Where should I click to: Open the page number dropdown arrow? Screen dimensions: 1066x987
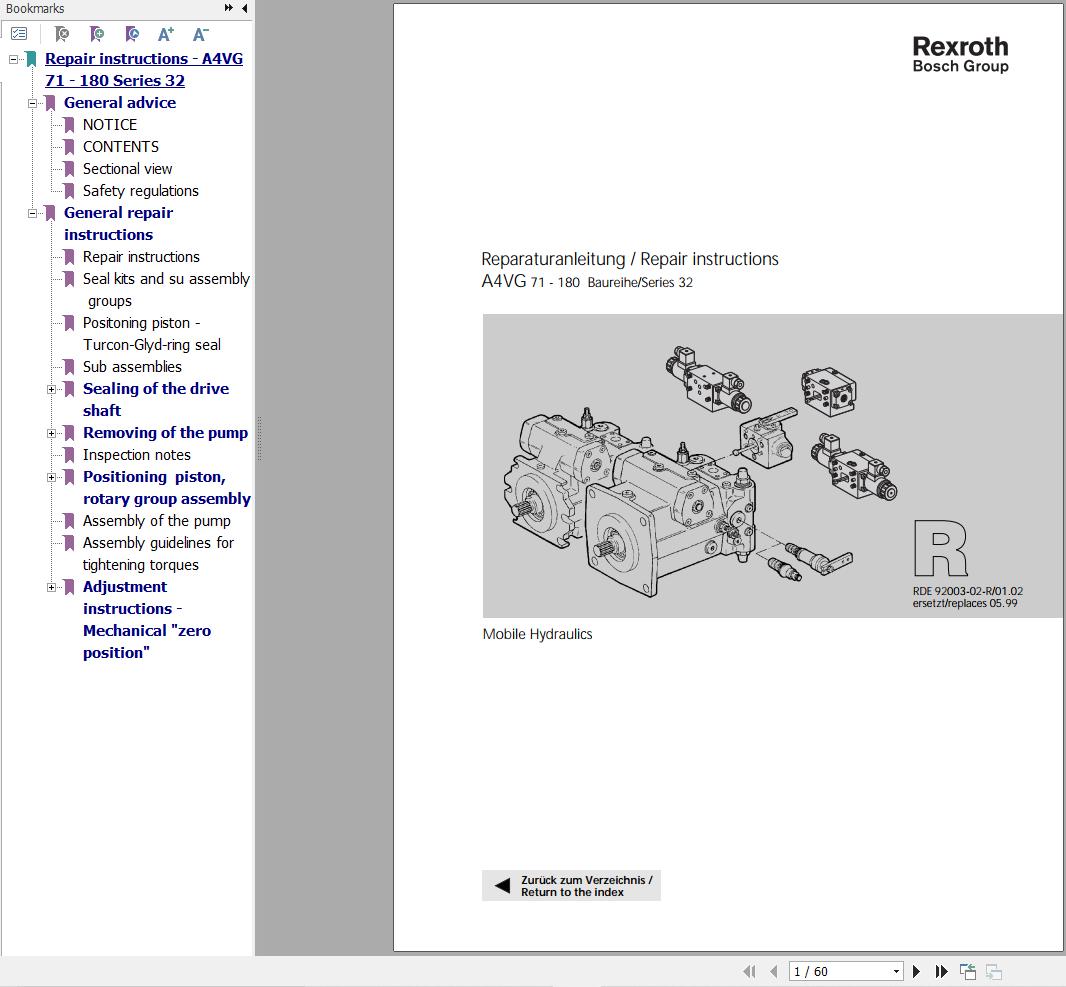pos(896,971)
